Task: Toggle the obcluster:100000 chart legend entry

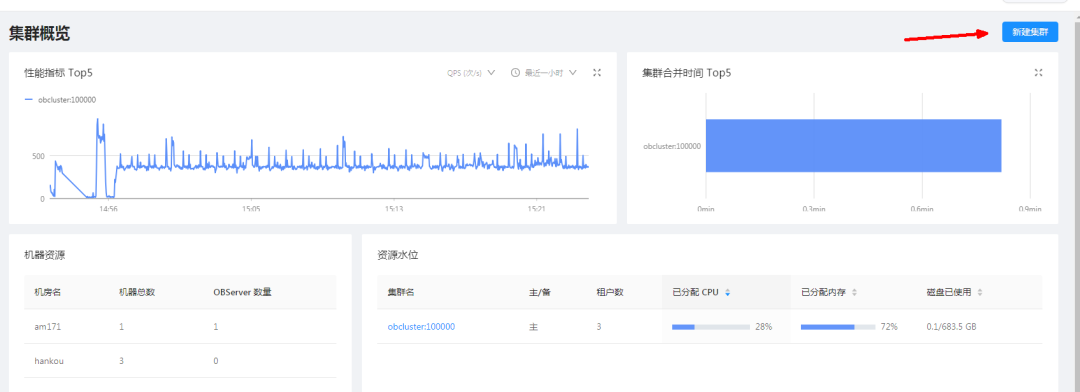Action: pos(60,100)
